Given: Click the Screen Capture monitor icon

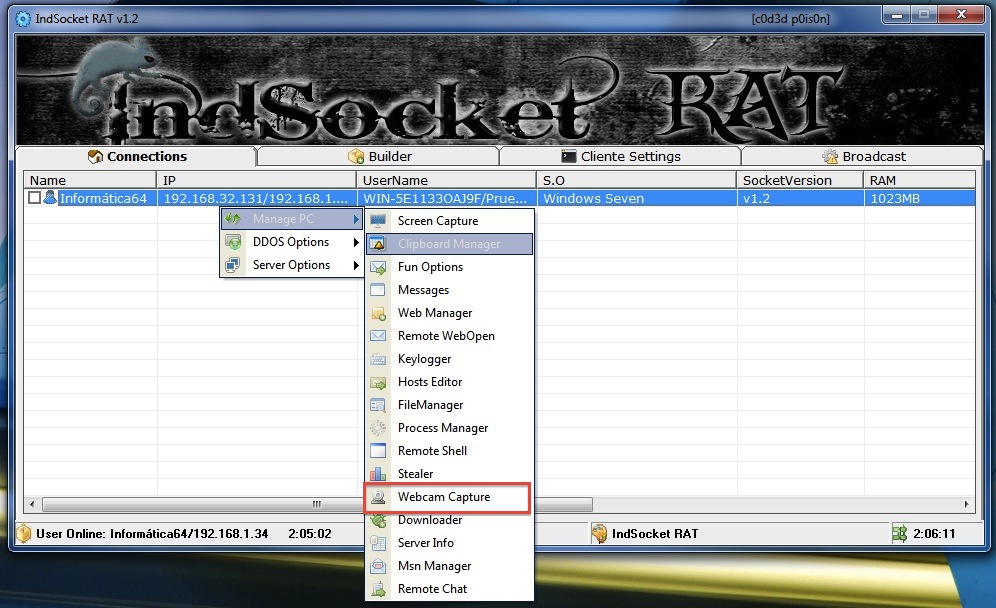Looking at the screenshot, I should pos(378,221).
